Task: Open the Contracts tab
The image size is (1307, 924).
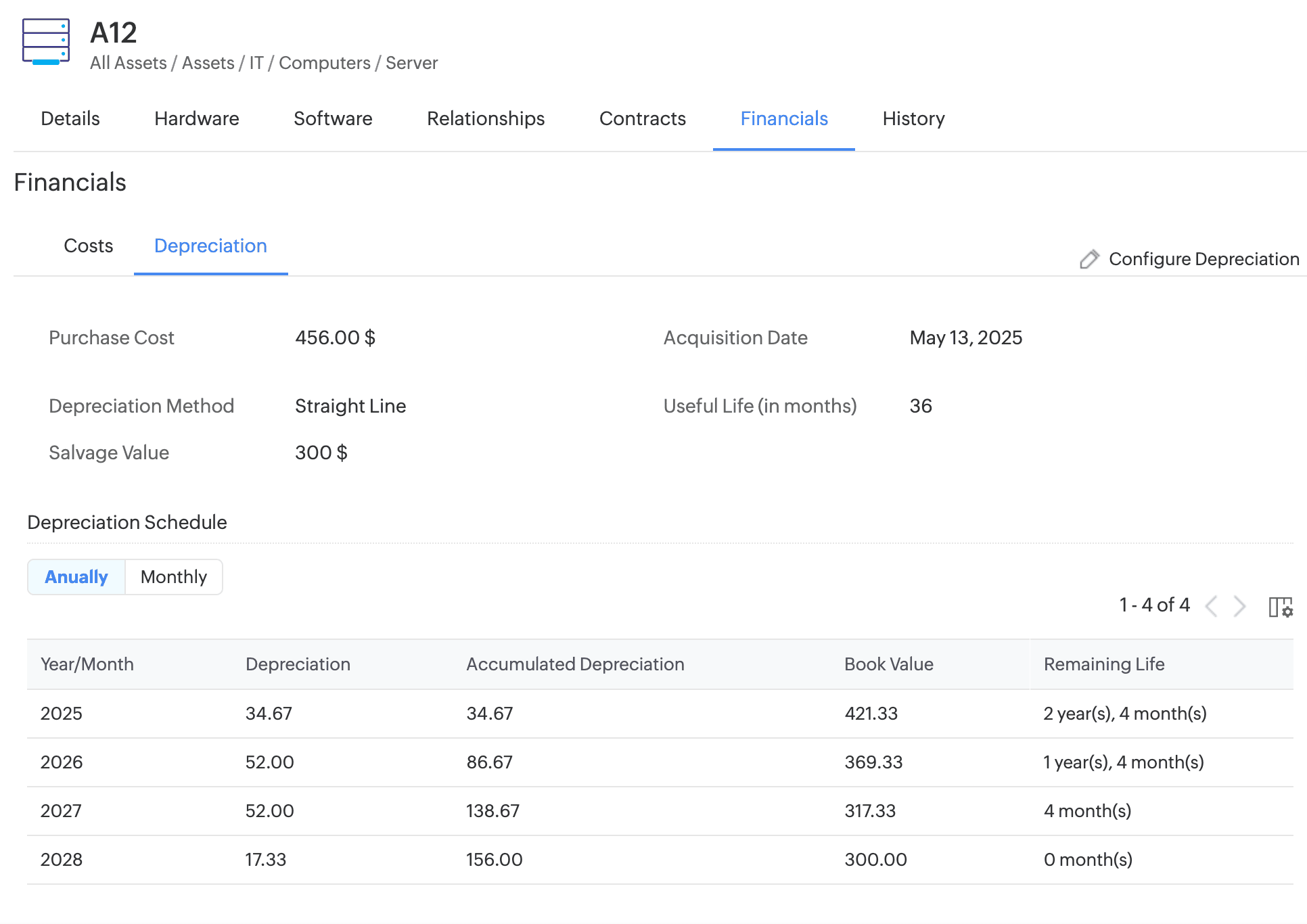Action: (x=642, y=119)
